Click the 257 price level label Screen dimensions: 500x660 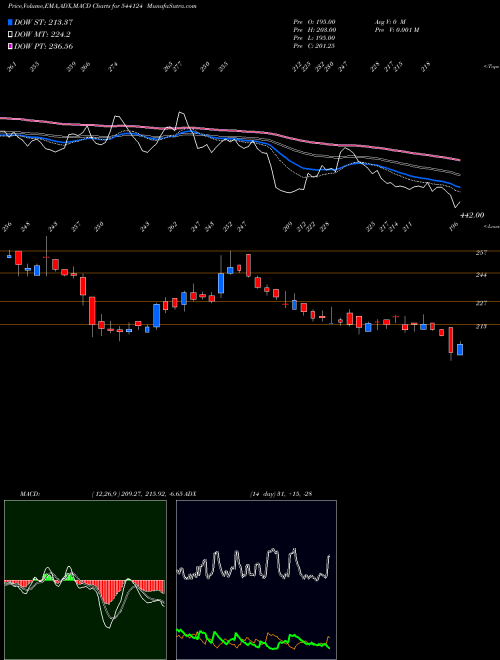point(481,253)
